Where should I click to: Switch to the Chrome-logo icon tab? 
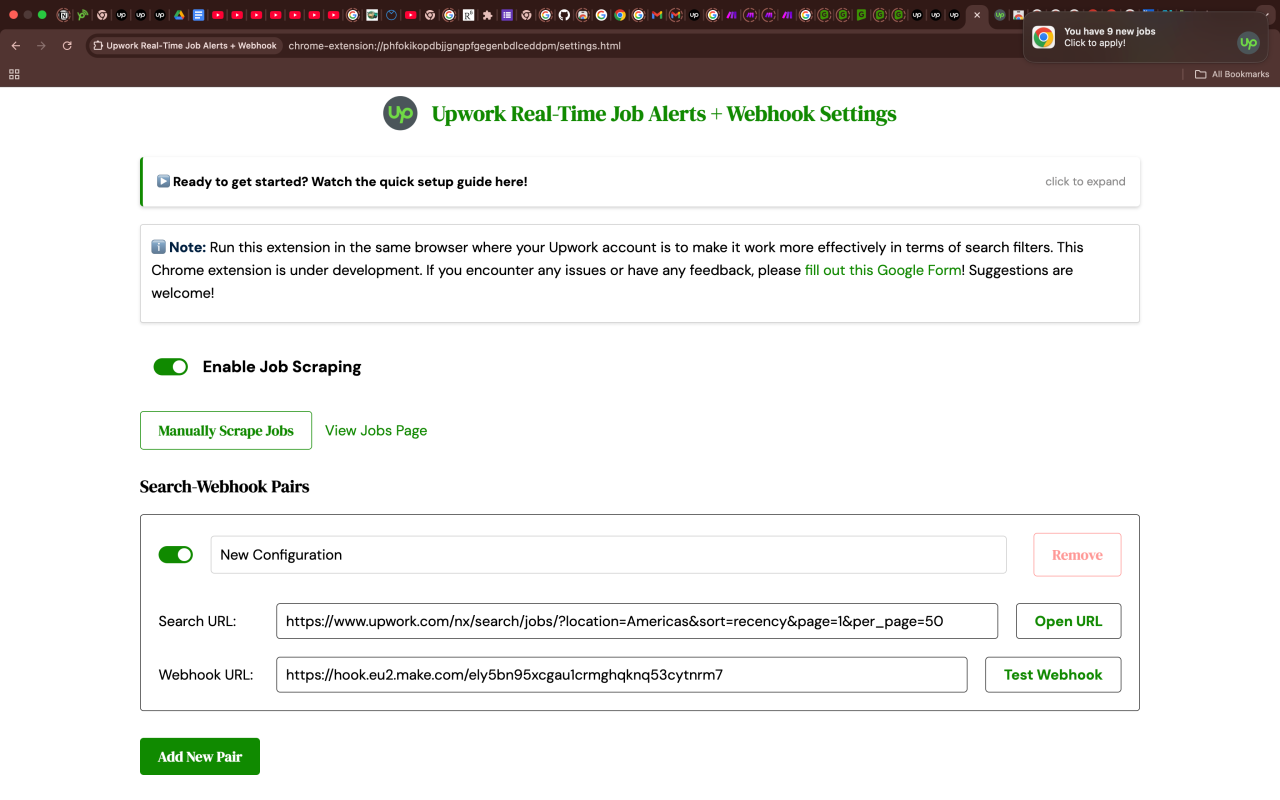(620, 15)
